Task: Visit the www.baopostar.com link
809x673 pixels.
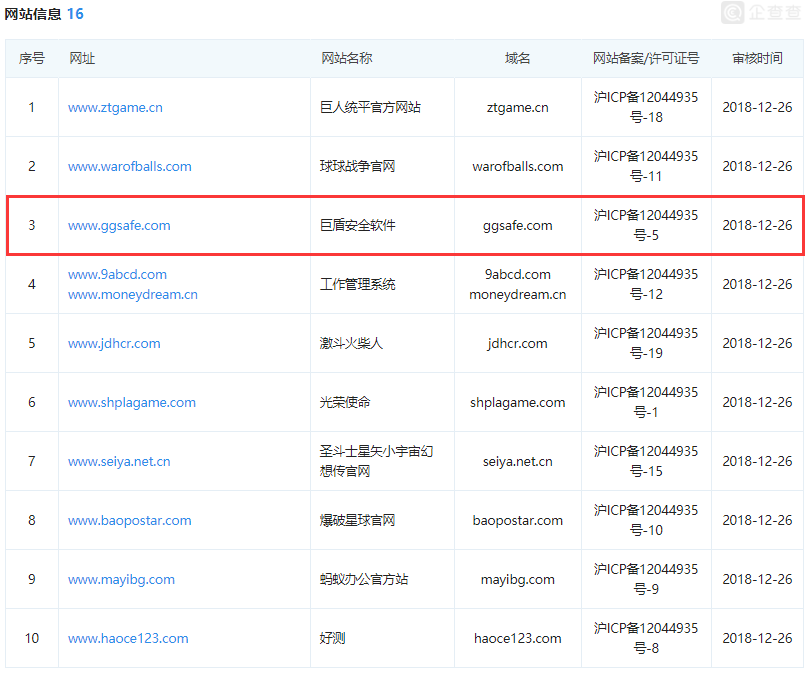Action: [129, 520]
